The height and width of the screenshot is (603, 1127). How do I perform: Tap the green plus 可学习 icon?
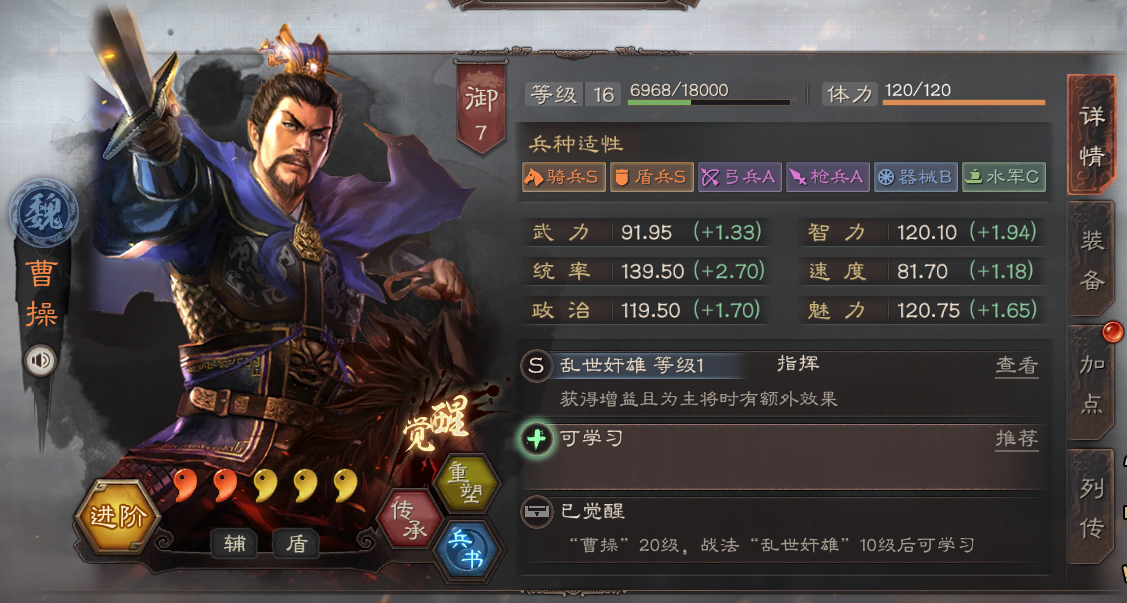tap(537, 438)
